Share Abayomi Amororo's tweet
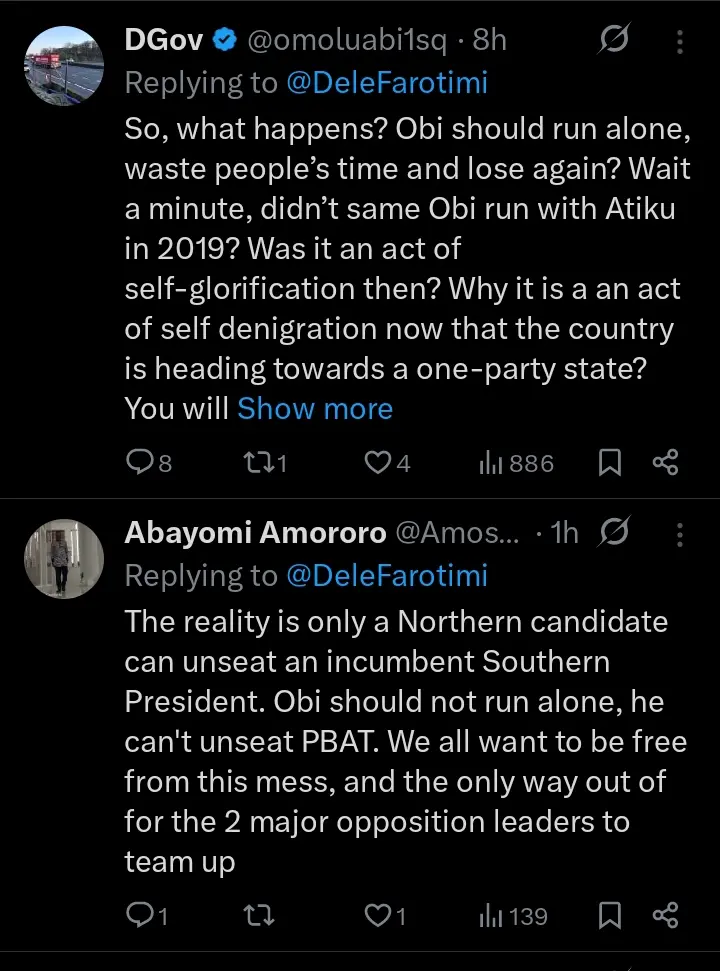Image resolution: width=720 pixels, height=971 pixels. (x=665, y=915)
